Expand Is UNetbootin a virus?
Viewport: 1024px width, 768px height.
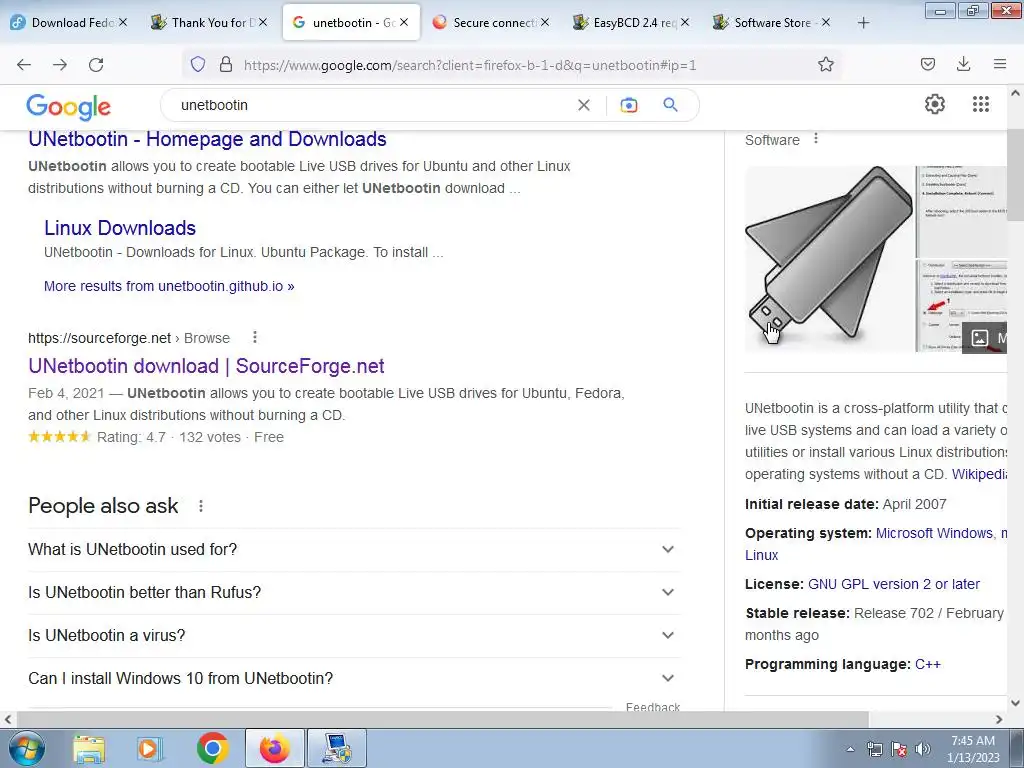coord(354,635)
